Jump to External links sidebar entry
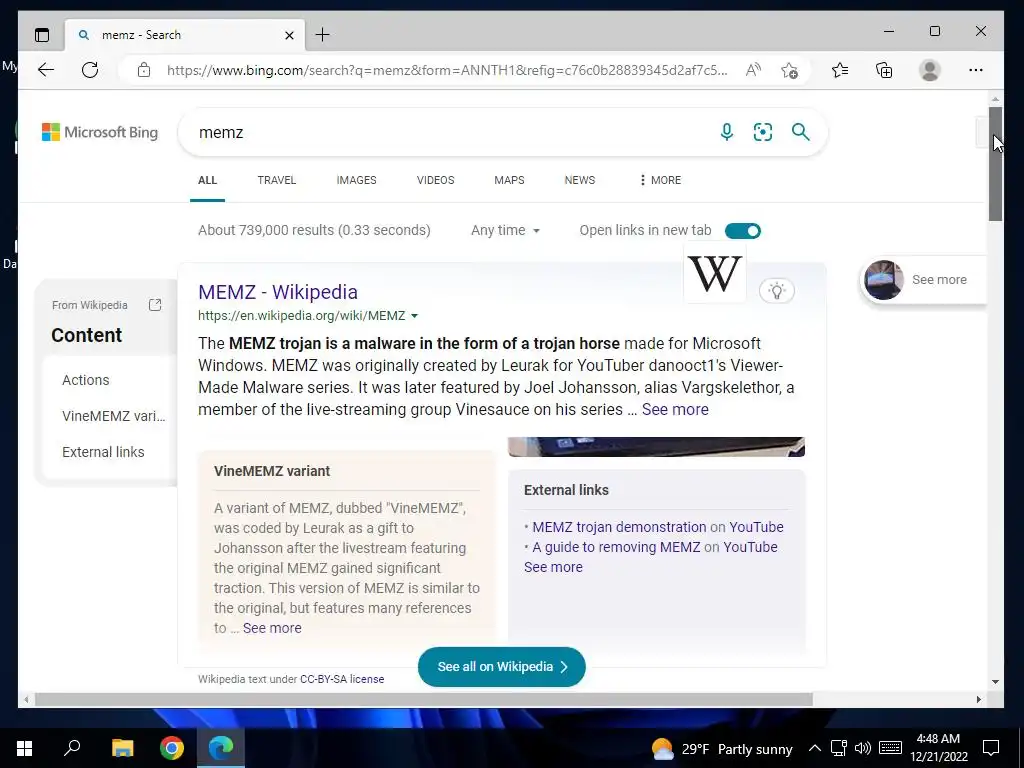The image size is (1024, 768). pos(103,452)
